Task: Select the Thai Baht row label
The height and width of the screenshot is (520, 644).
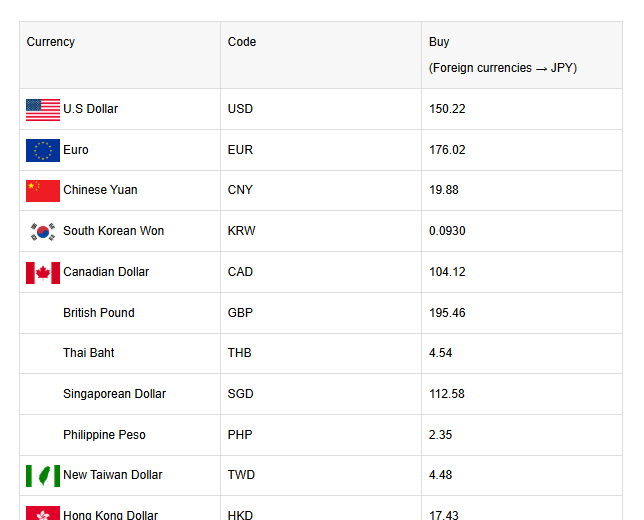Action: click(89, 353)
